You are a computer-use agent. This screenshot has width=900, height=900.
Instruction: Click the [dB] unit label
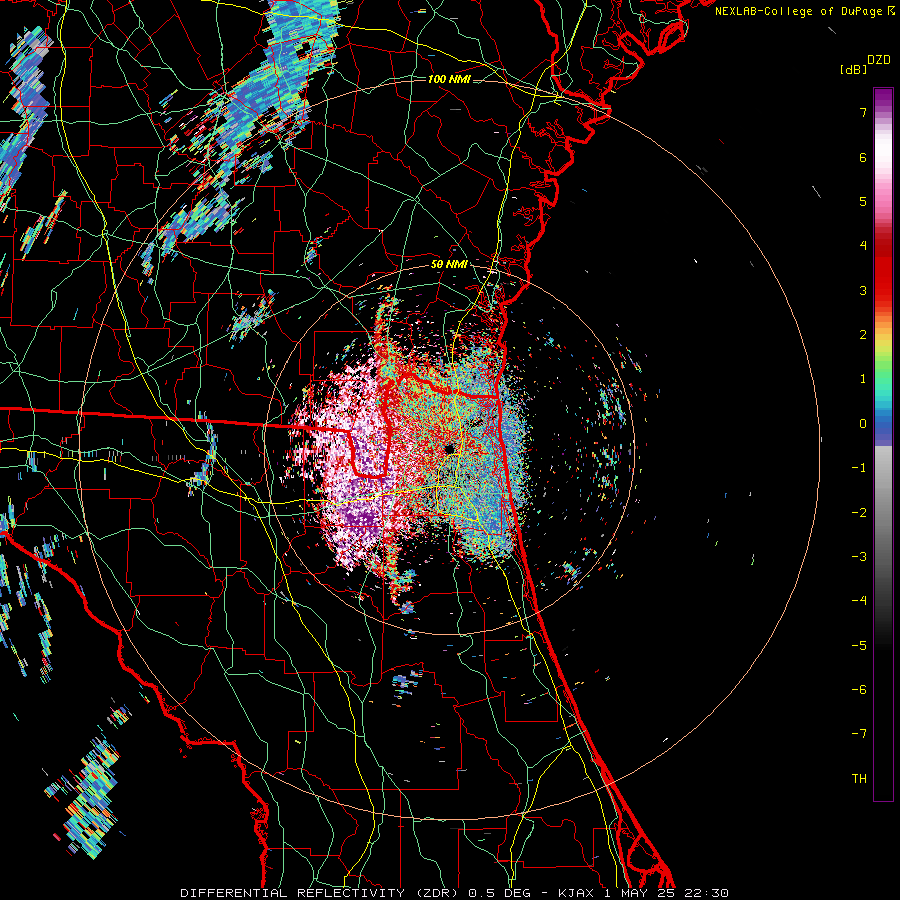pos(853,69)
